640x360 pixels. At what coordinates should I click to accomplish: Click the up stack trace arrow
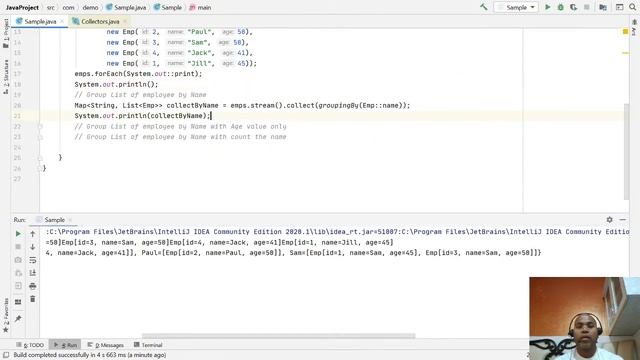(33, 234)
